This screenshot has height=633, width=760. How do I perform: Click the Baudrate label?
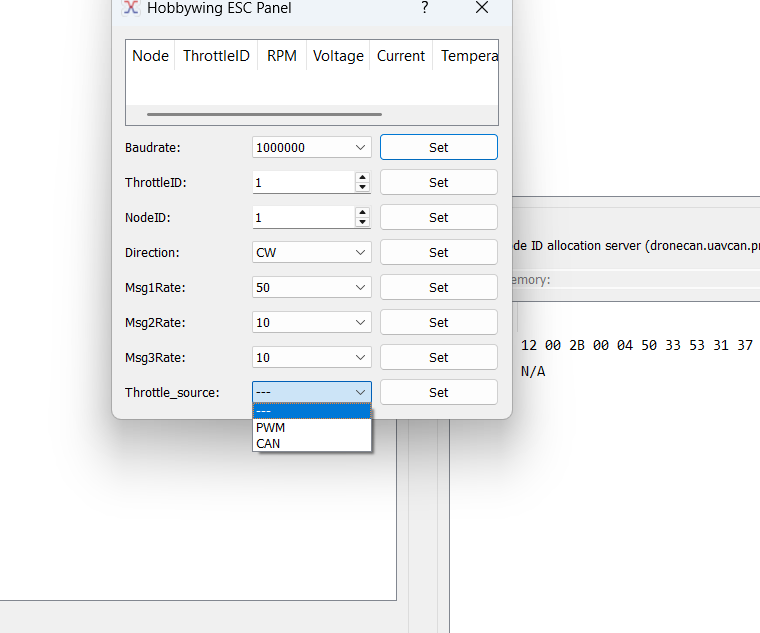(x=152, y=147)
